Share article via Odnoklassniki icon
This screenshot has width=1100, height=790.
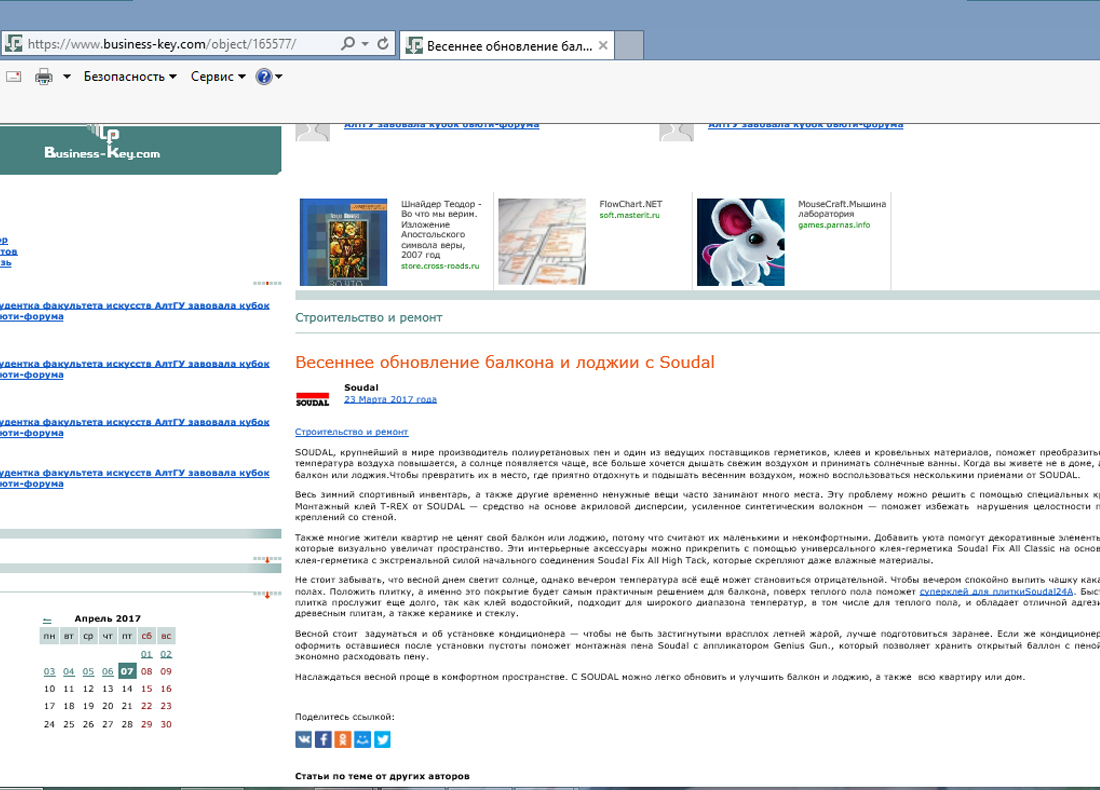coord(342,739)
